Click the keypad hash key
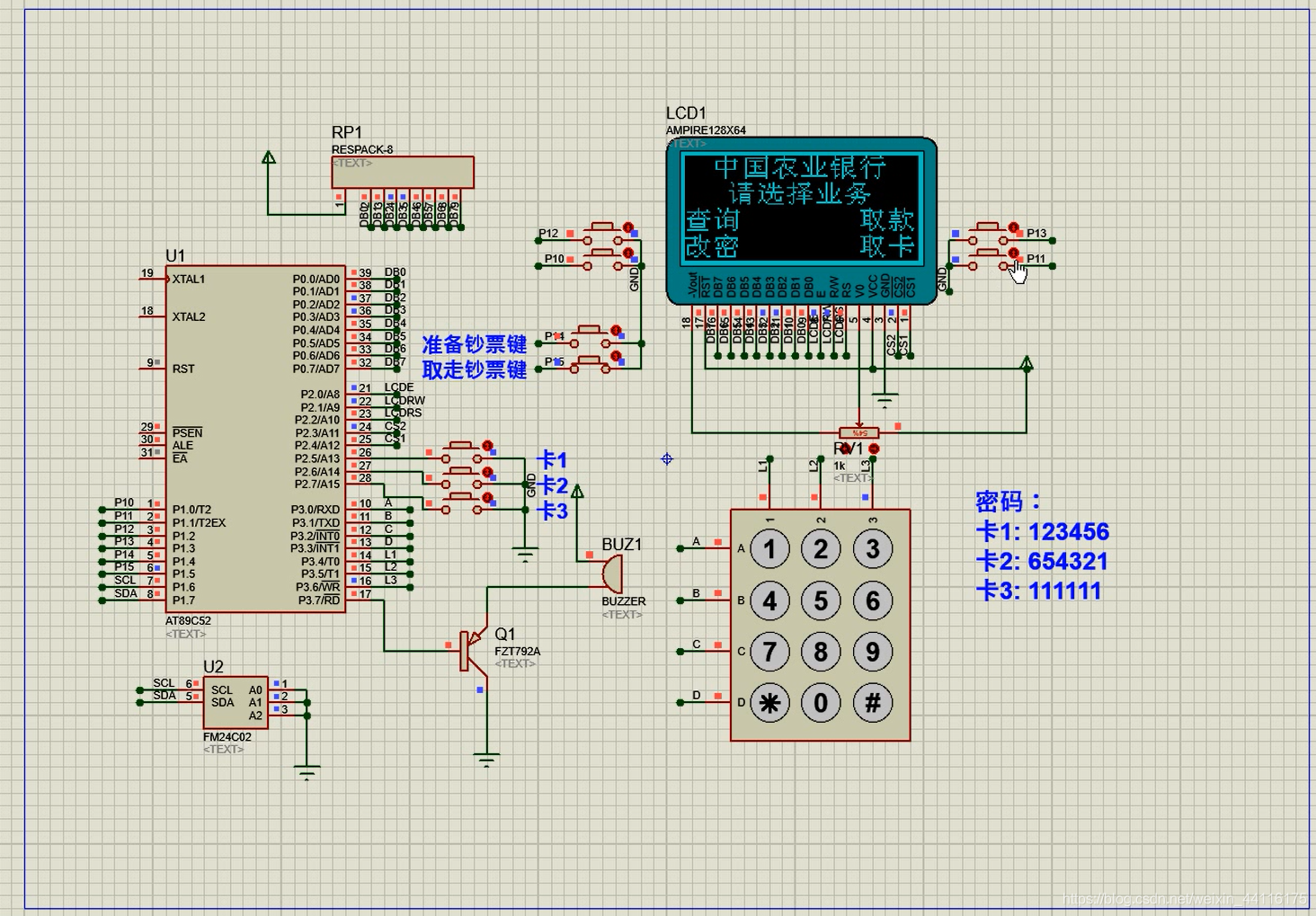 [x=873, y=703]
